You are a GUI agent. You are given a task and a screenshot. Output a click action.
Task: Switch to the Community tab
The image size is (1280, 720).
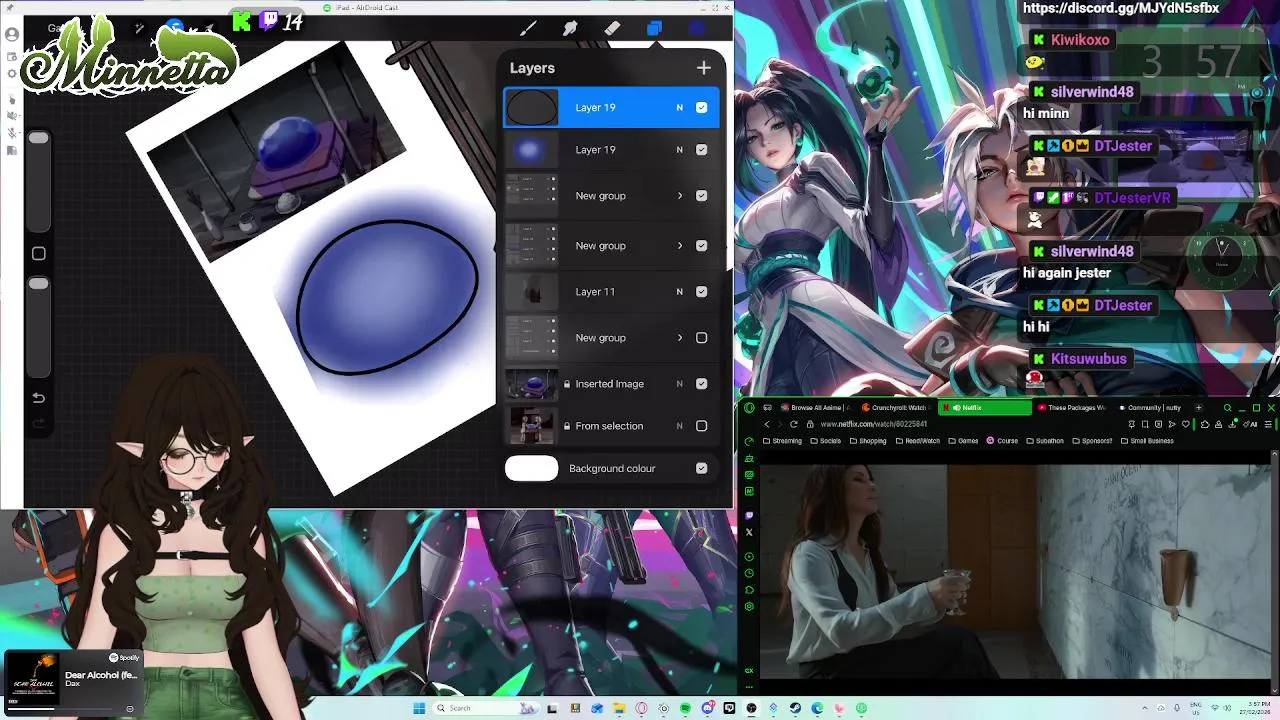(1150, 408)
